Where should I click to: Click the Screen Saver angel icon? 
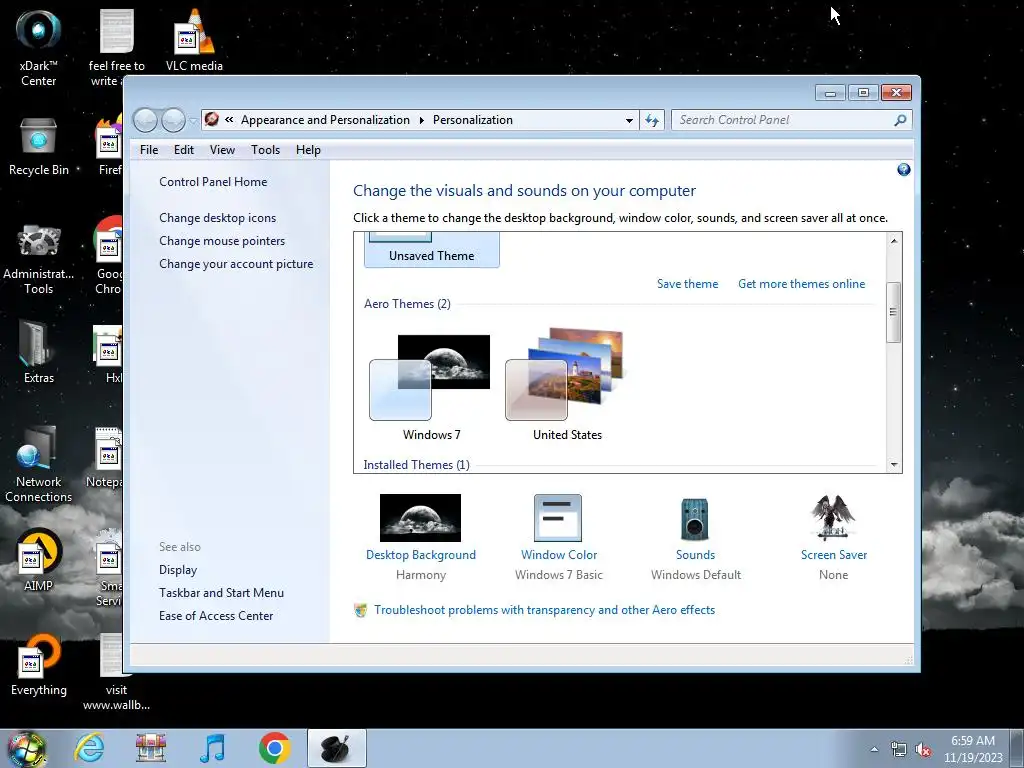(833, 518)
